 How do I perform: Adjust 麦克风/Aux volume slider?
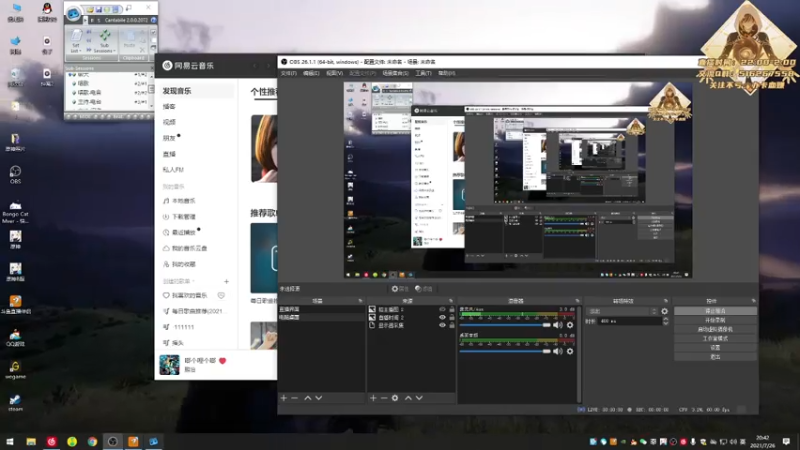(x=505, y=325)
